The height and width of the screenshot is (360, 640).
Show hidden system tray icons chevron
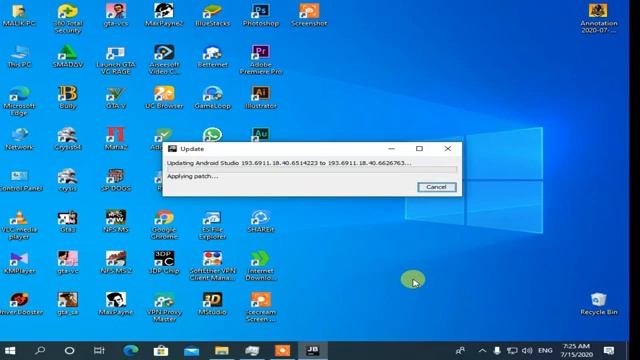[x=482, y=351]
